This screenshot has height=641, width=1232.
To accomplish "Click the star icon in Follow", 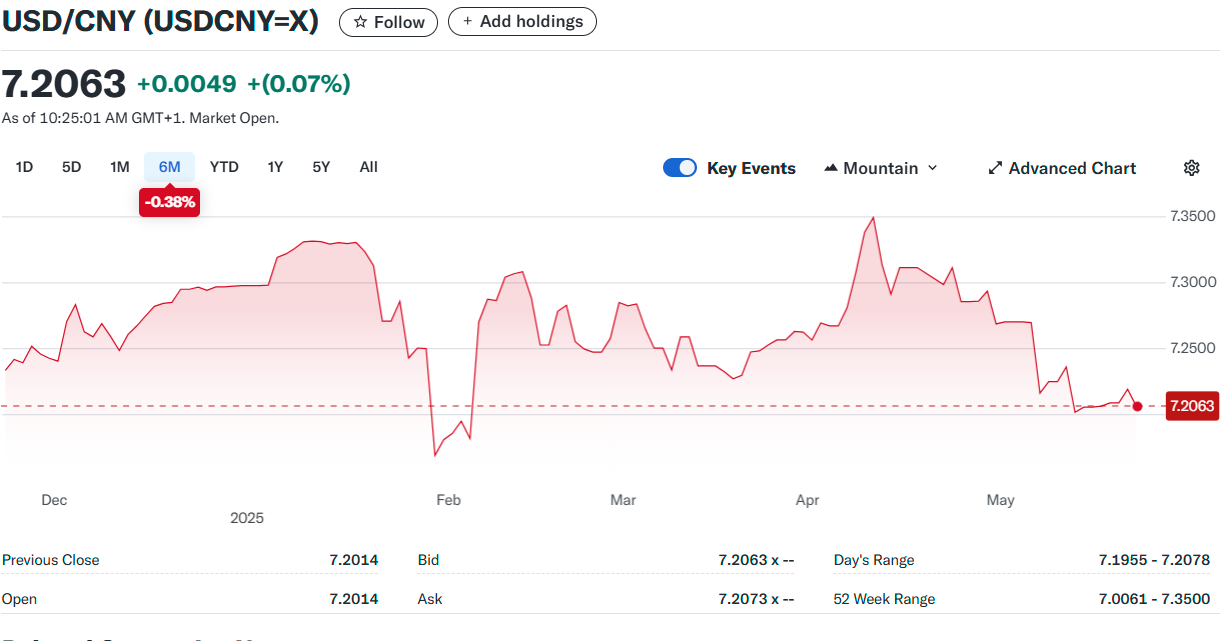I will coord(361,22).
